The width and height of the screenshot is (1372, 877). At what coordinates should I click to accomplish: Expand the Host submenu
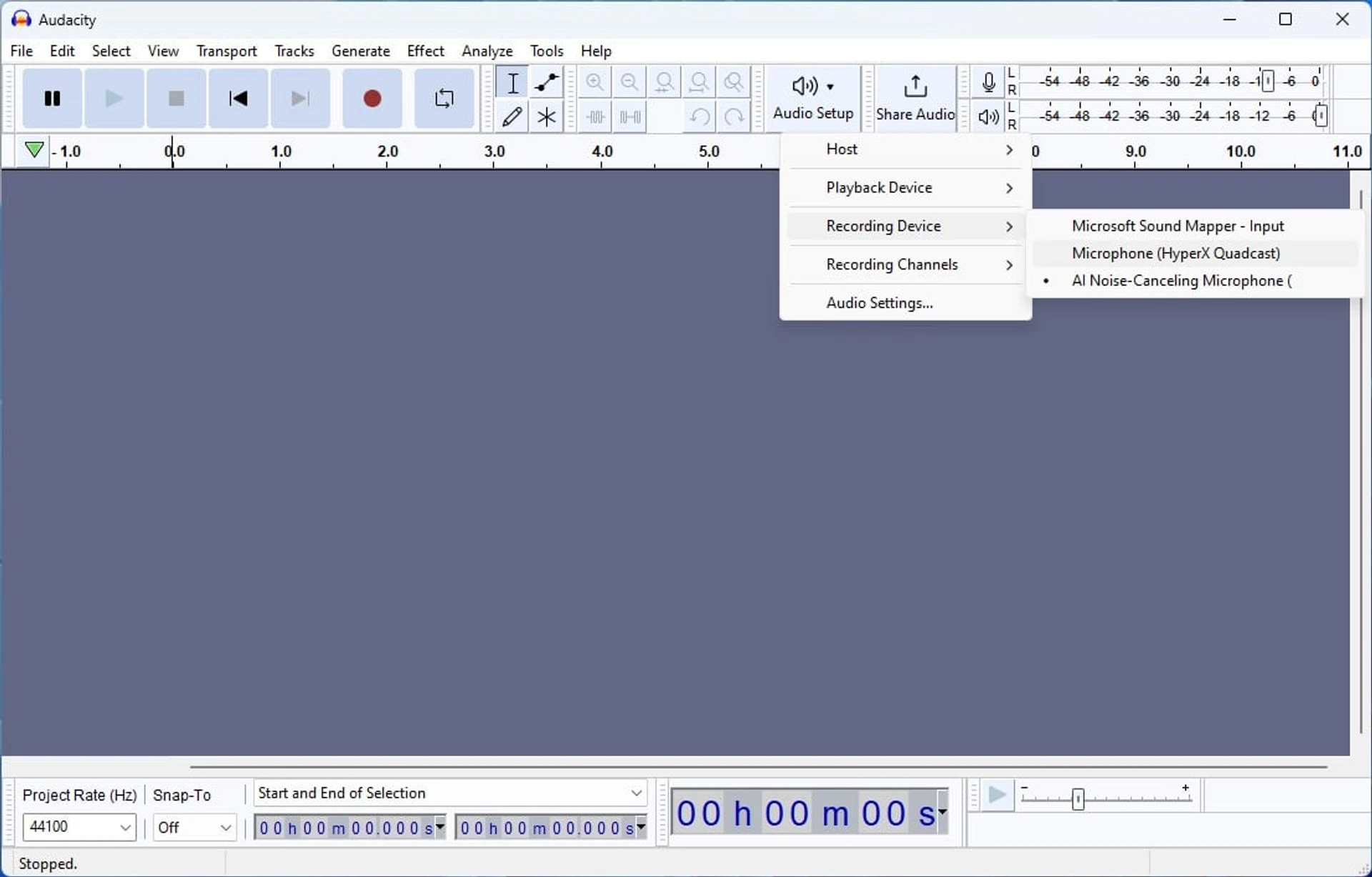905,149
